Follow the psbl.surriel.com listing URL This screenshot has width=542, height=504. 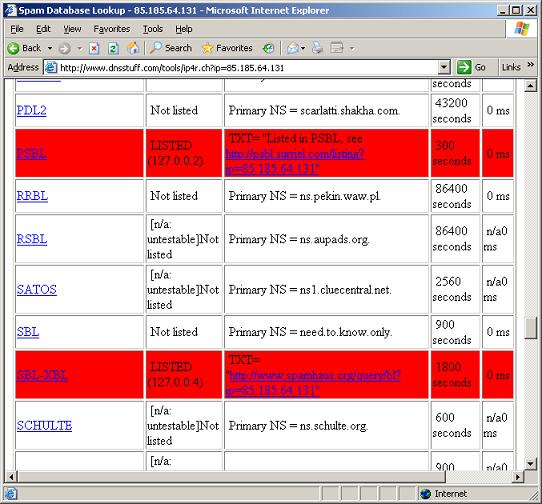point(294,161)
